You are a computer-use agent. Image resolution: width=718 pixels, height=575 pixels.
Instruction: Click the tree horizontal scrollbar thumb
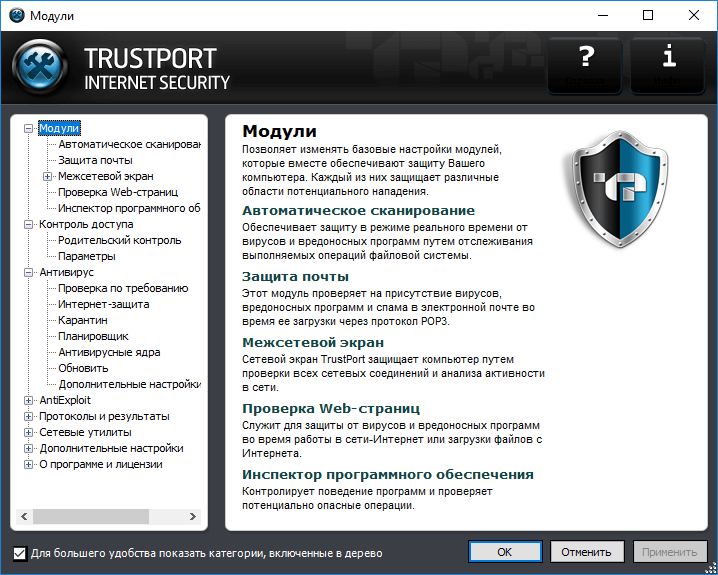coord(91,516)
